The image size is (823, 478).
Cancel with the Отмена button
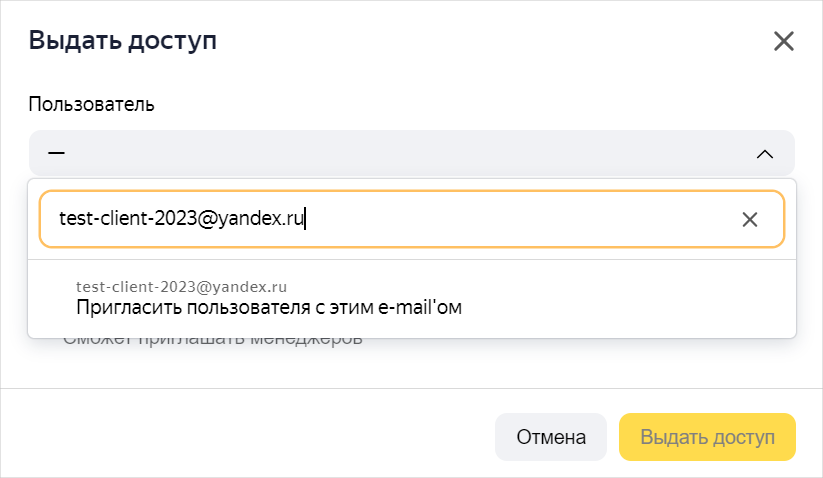click(551, 437)
